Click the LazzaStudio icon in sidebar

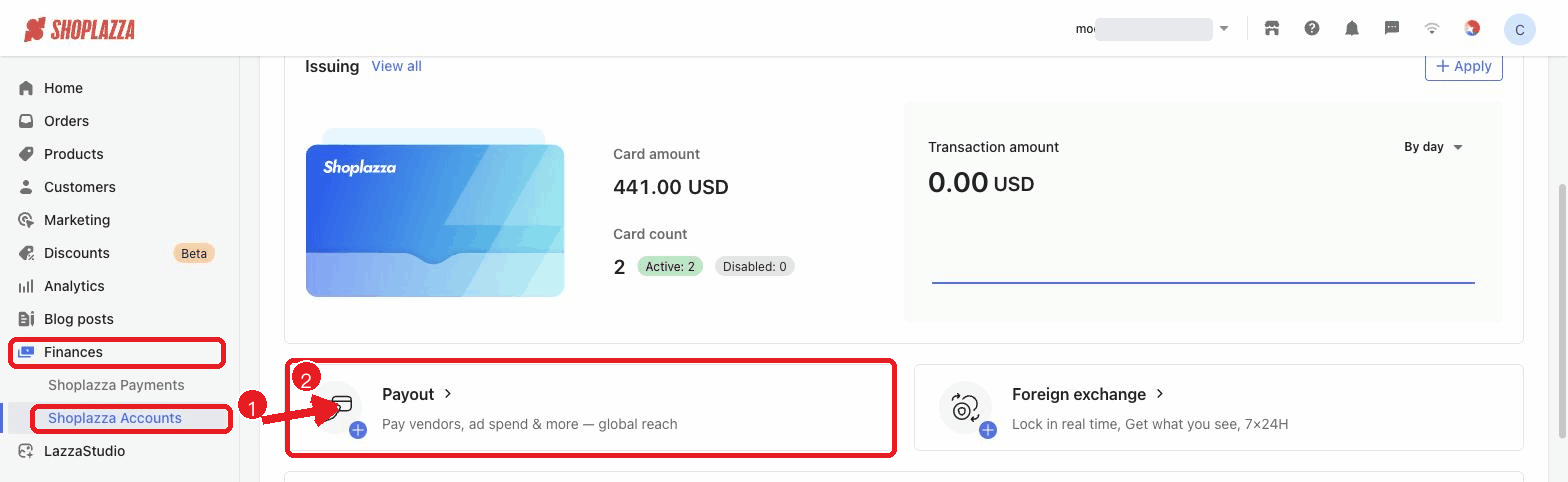(x=26, y=451)
